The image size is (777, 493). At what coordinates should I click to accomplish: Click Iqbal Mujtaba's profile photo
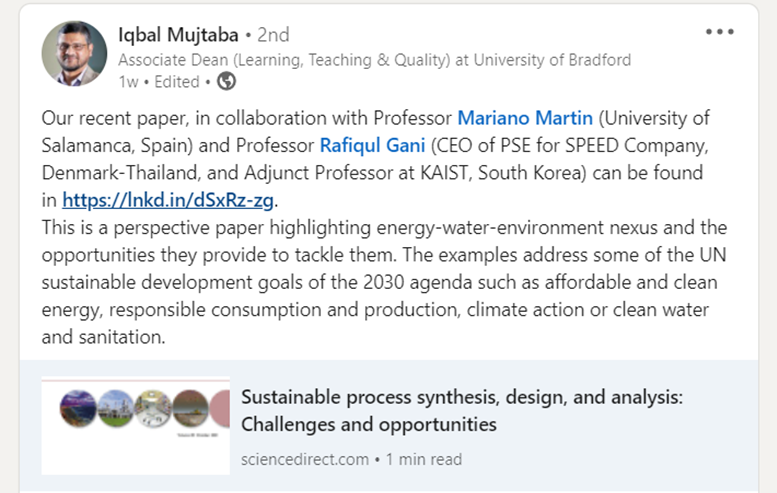click(x=74, y=54)
